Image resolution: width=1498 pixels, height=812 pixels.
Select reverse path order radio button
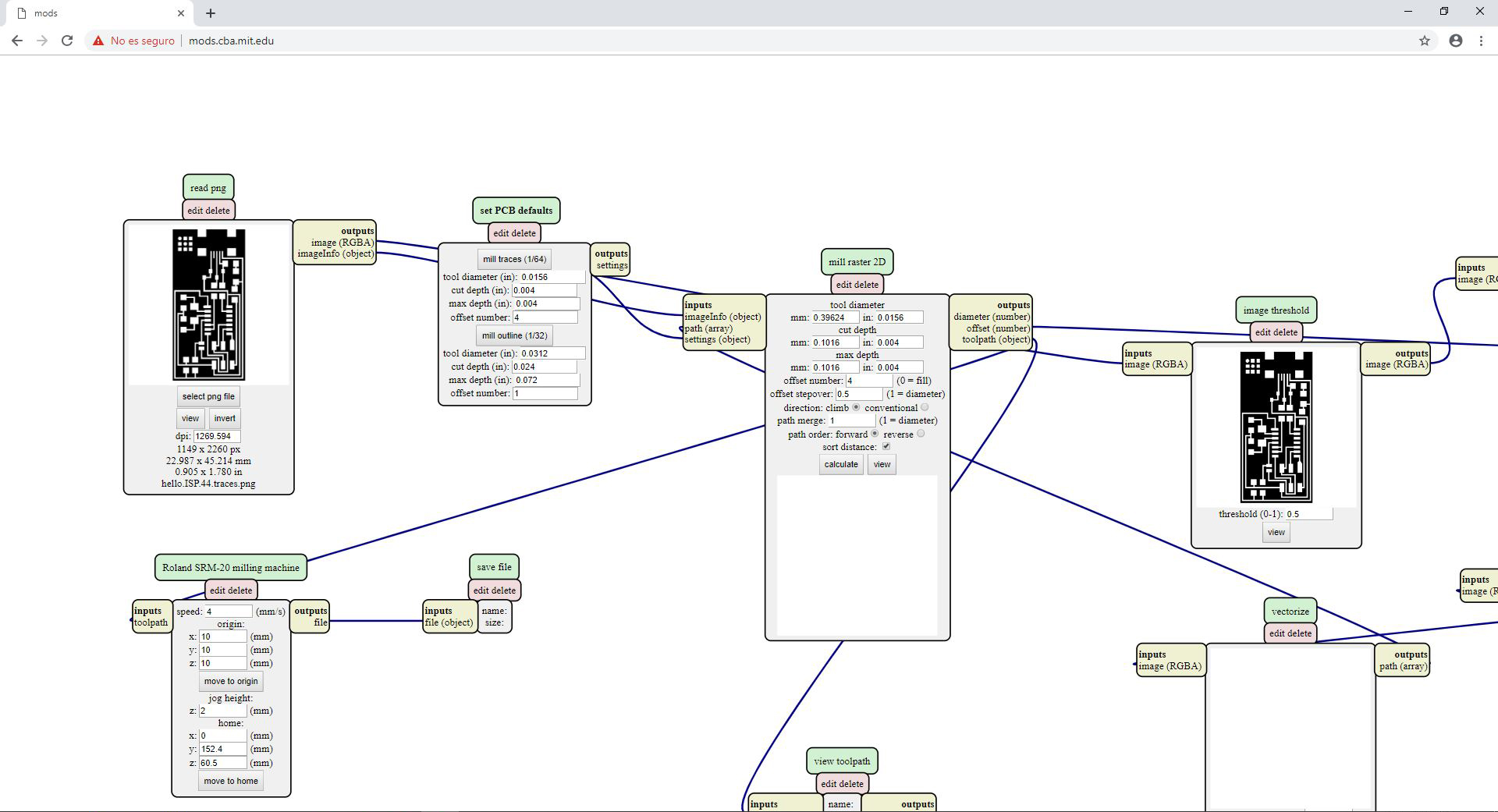point(921,434)
